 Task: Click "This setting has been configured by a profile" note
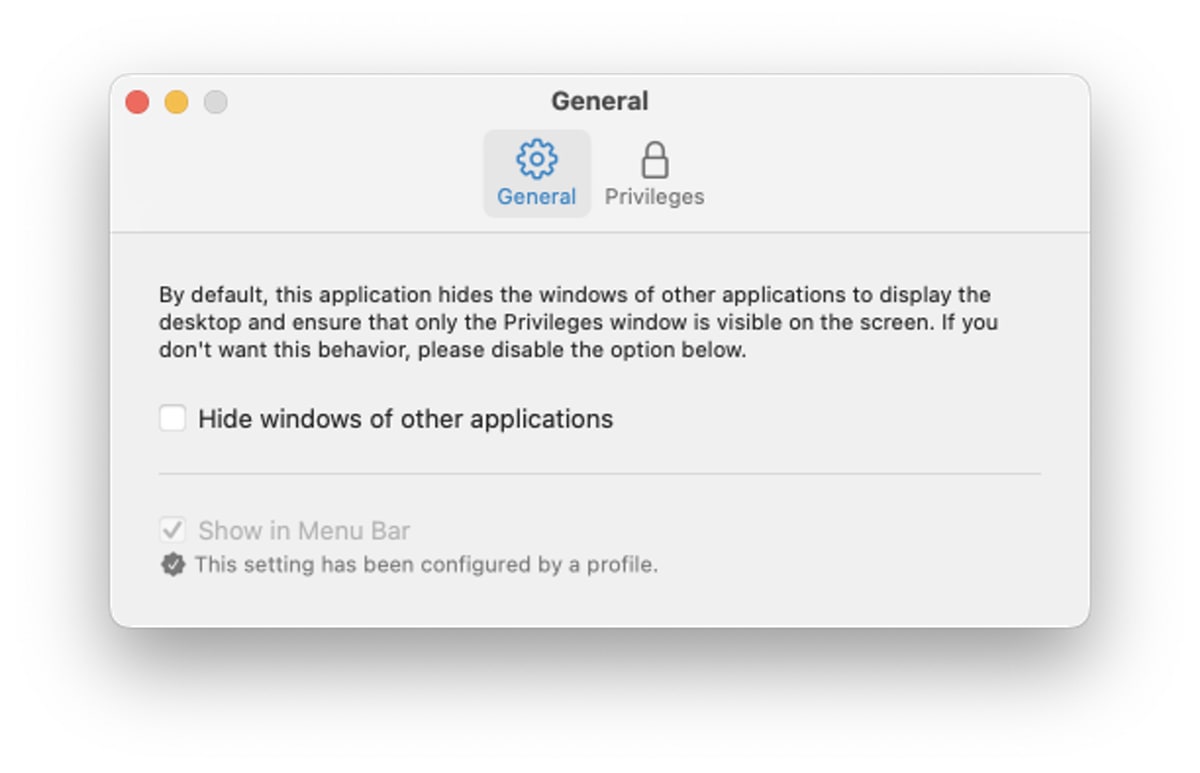(x=426, y=565)
